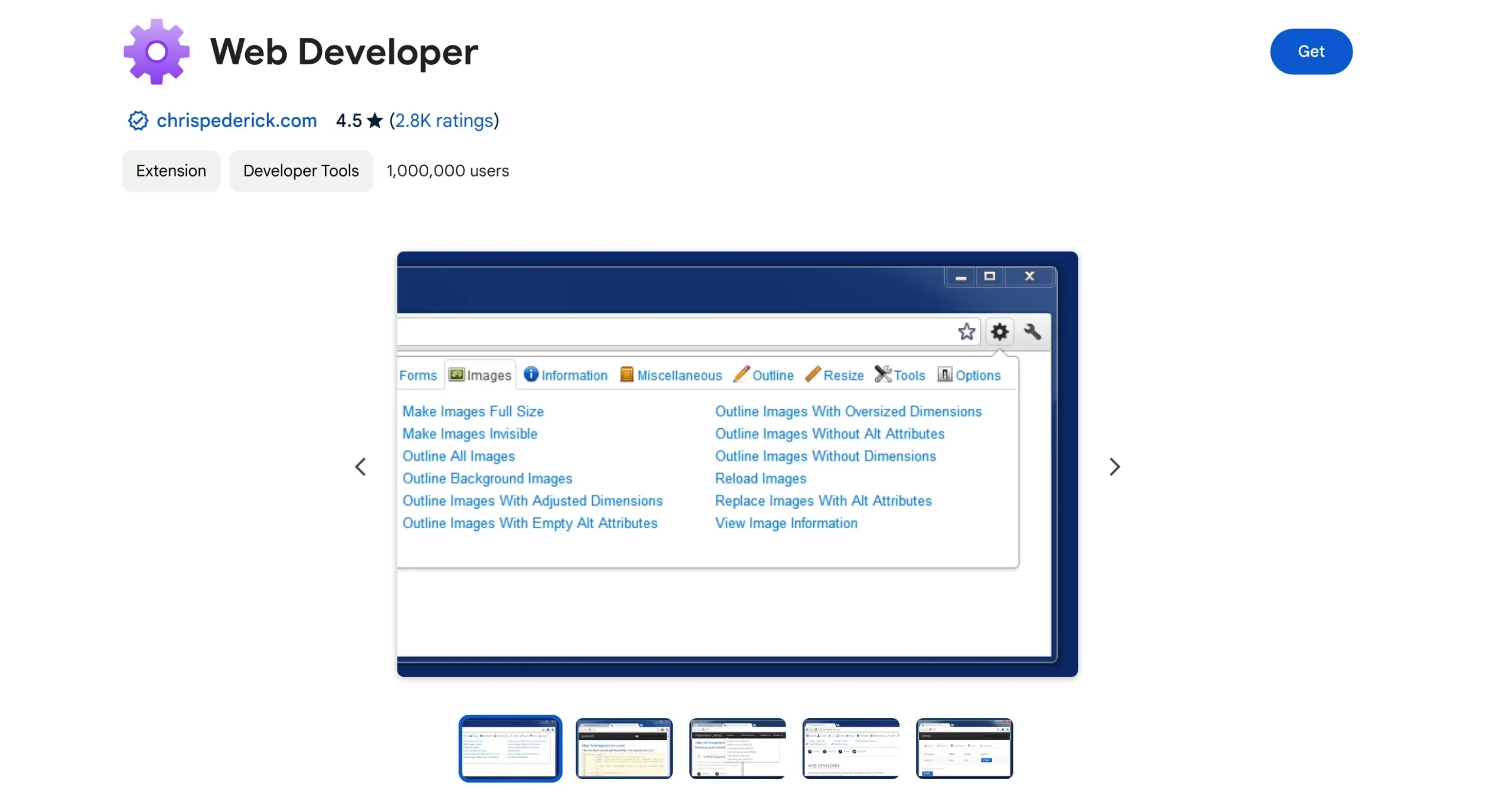
Task: Click the Miscellaneous book icon
Action: coord(627,374)
